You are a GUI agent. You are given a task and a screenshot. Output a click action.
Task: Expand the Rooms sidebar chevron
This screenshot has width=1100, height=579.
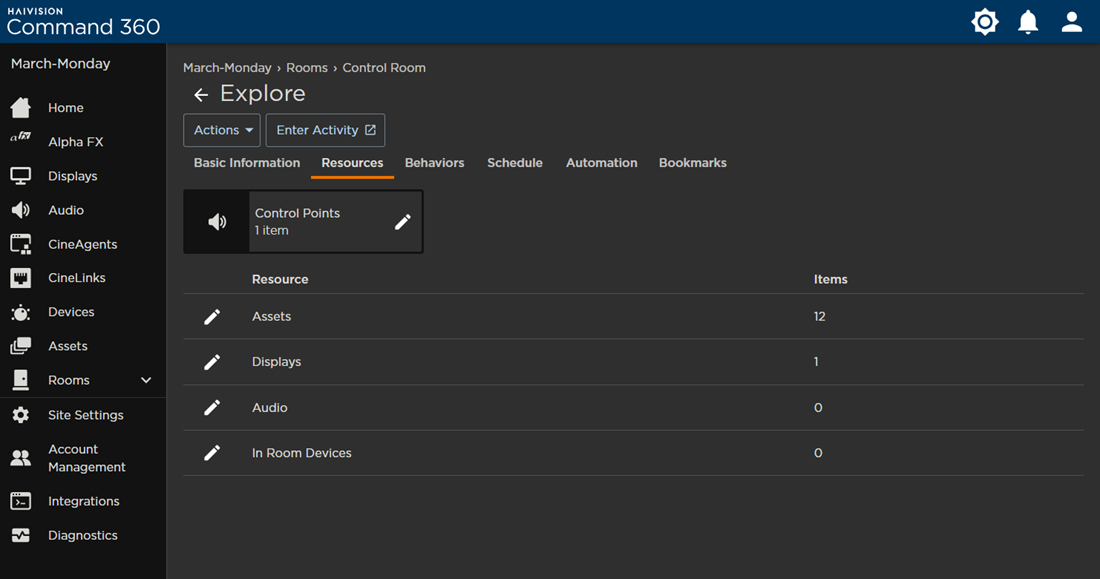click(x=146, y=380)
